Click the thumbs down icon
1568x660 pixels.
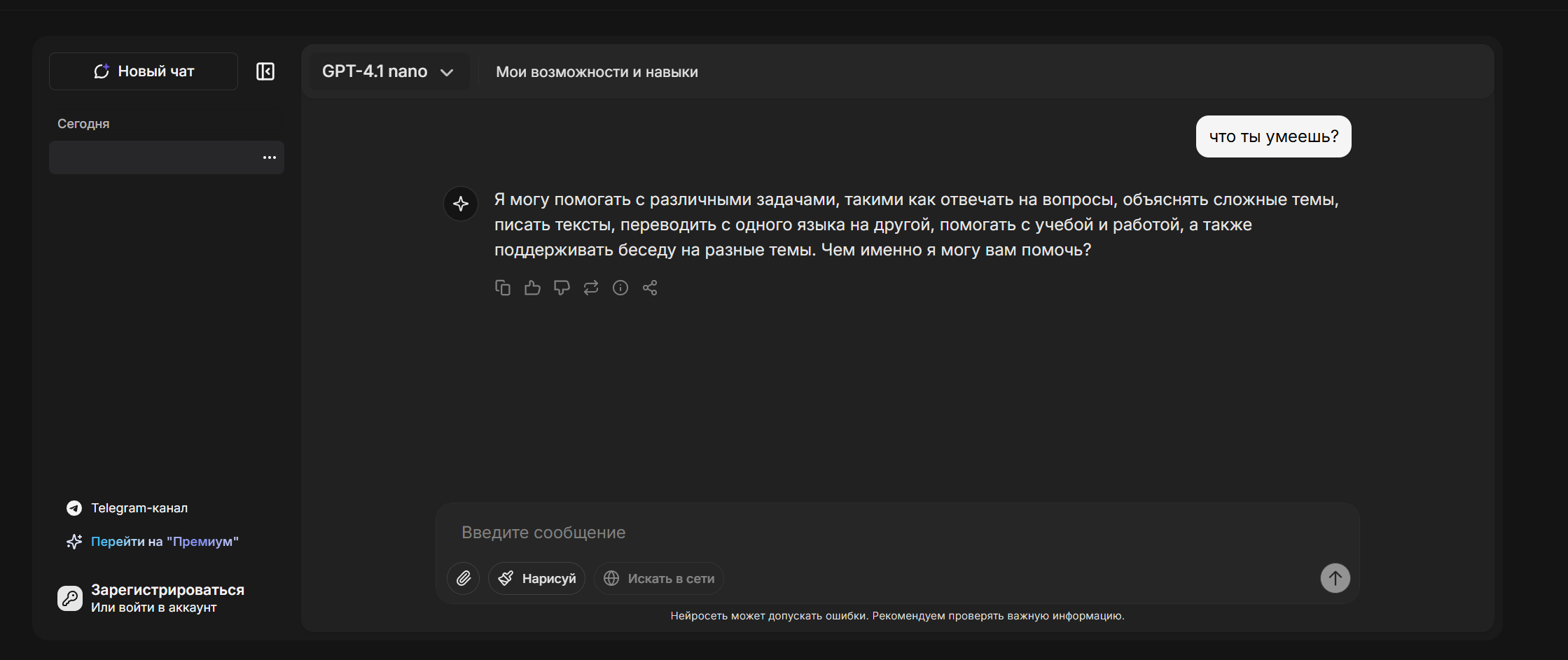[x=562, y=288]
